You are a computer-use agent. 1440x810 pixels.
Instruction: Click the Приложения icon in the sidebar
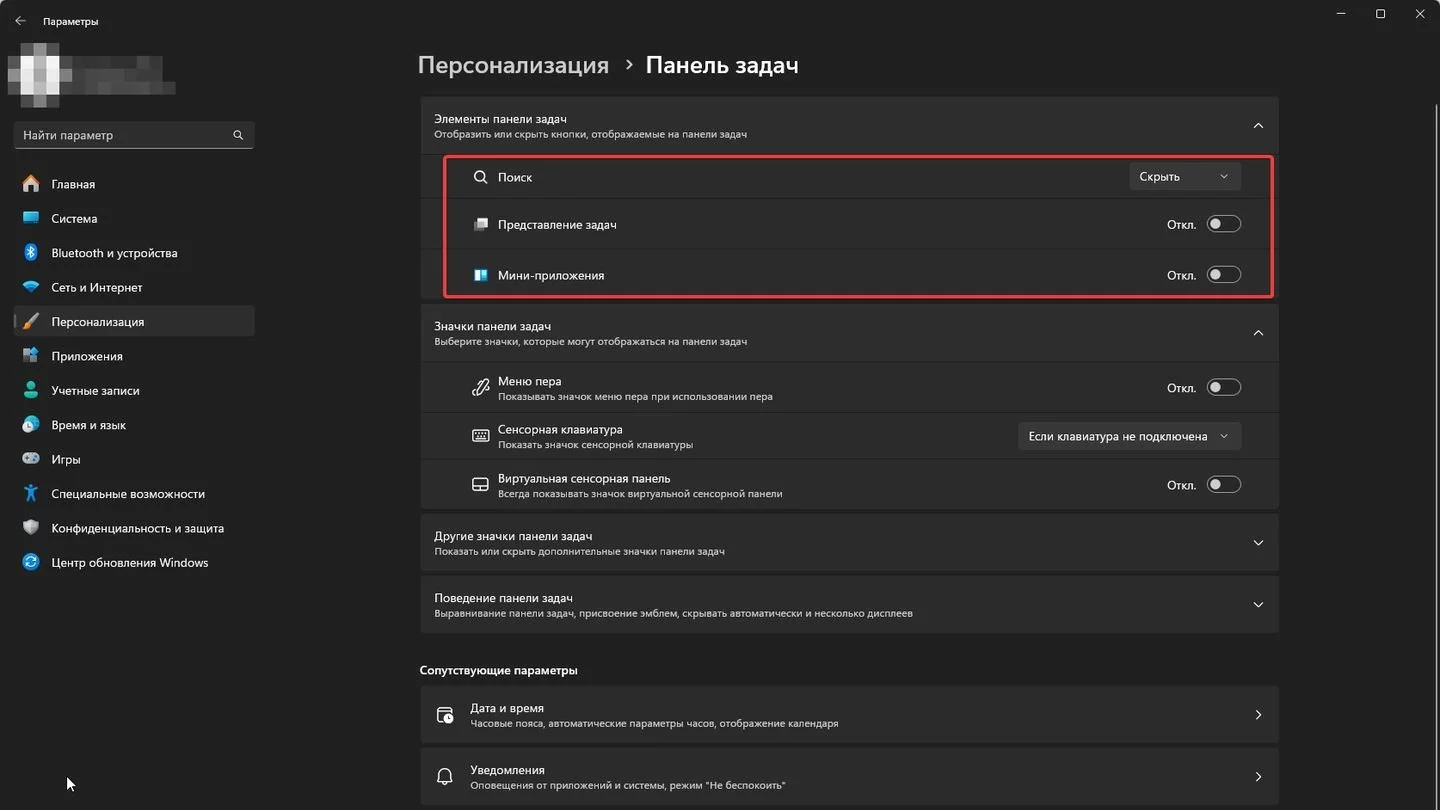pos(31,356)
